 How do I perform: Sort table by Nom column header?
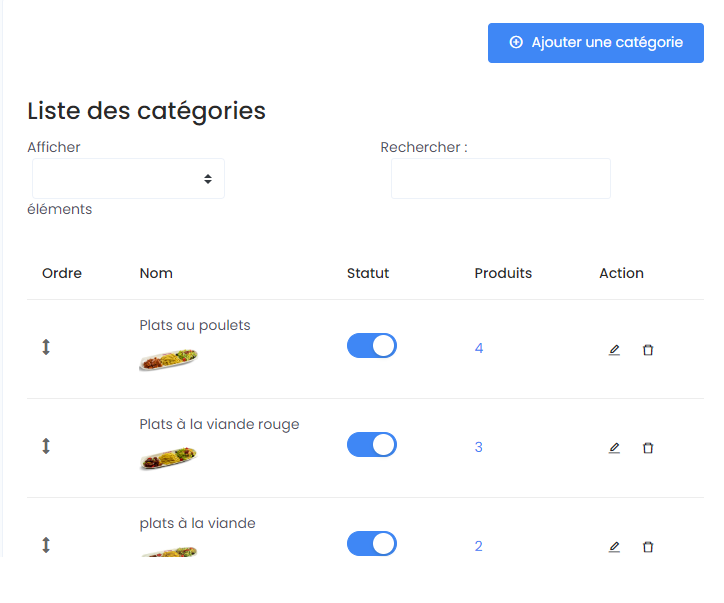156,273
